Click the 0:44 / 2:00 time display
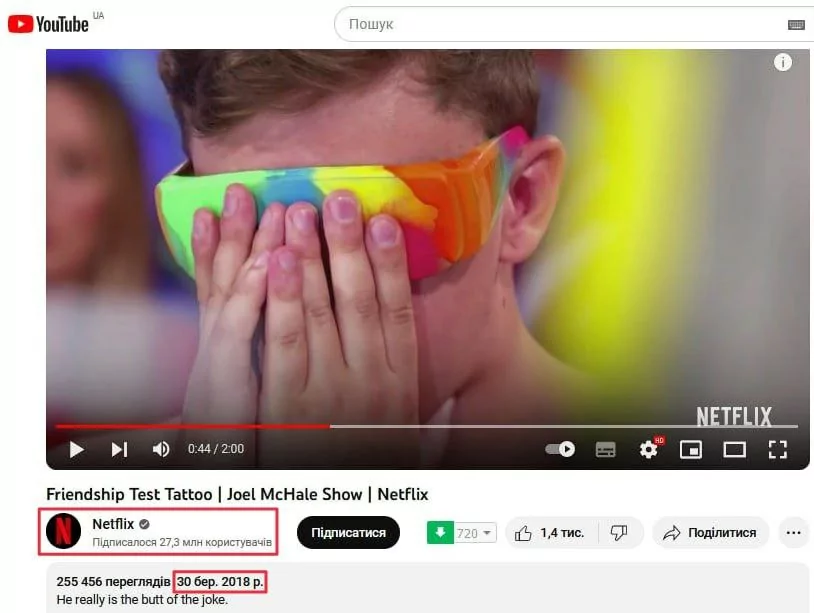 216,449
